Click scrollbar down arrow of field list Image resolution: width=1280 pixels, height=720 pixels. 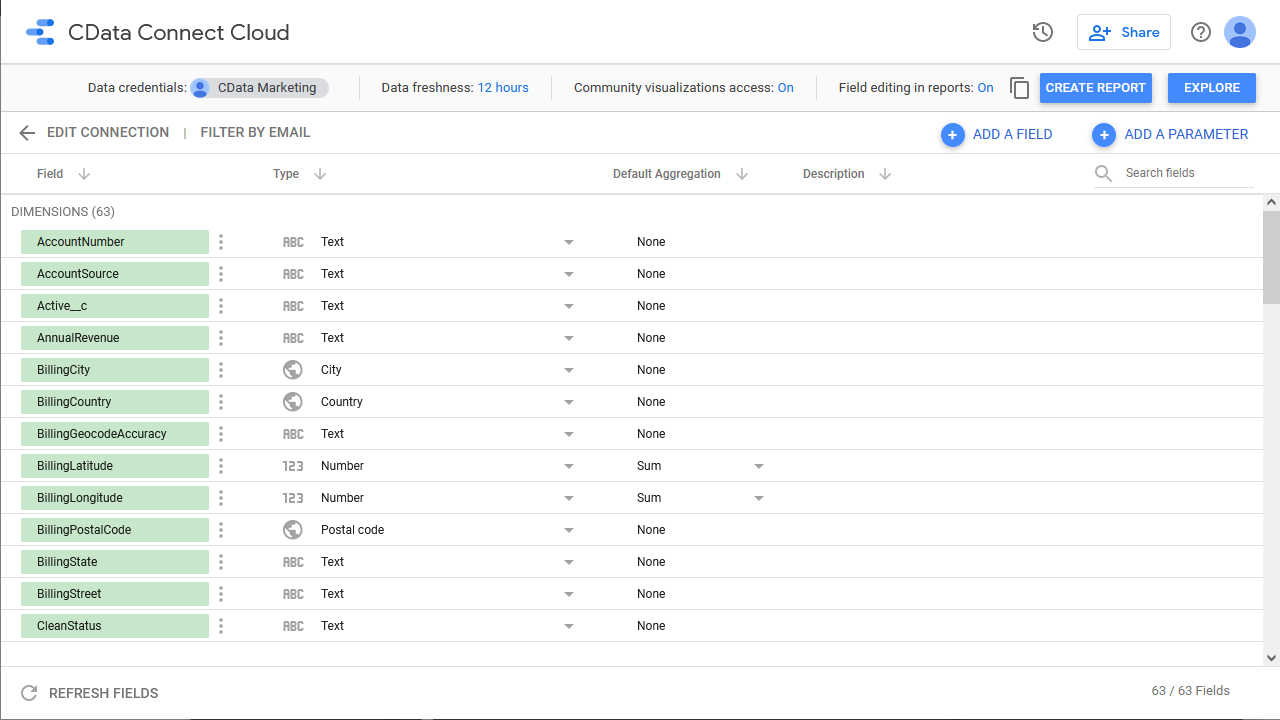(1271, 657)
